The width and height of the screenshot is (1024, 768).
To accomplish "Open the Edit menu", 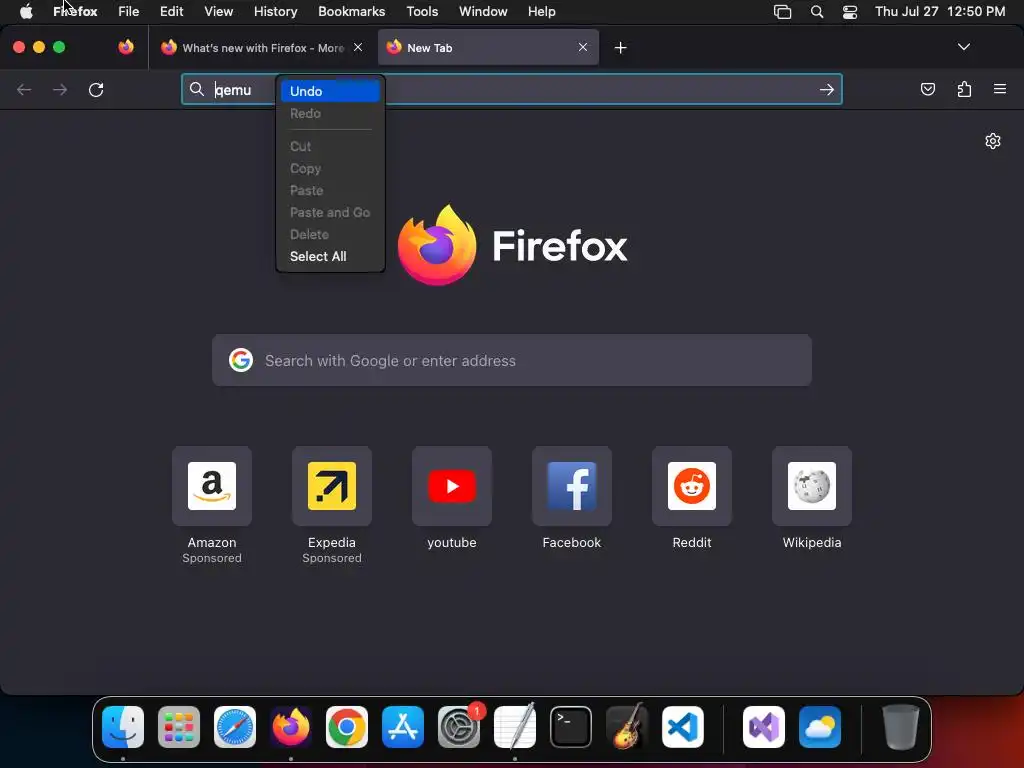I will [172, 12].
